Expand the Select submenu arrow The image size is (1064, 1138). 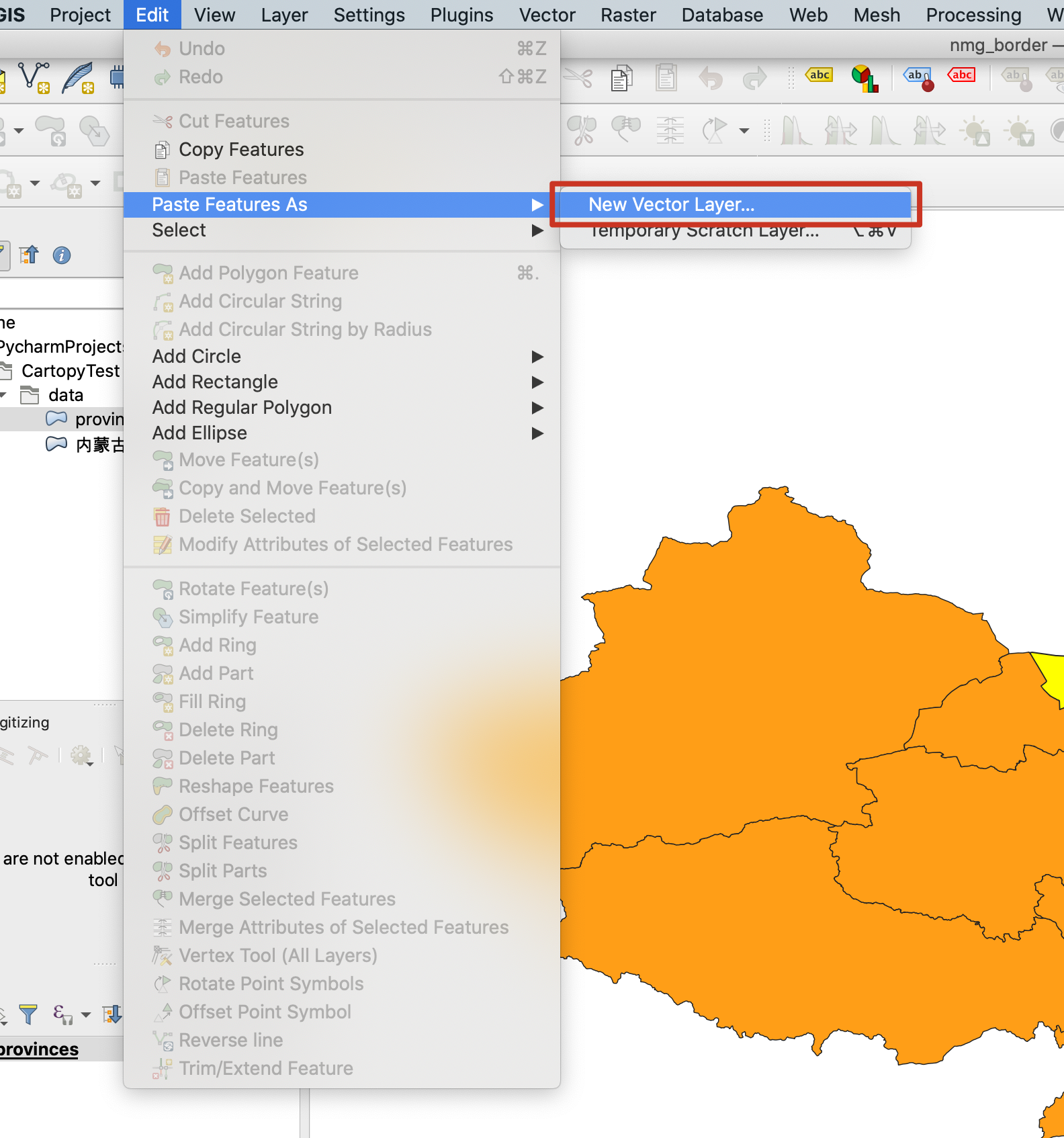pyautogui.click(x=537, y=230)
